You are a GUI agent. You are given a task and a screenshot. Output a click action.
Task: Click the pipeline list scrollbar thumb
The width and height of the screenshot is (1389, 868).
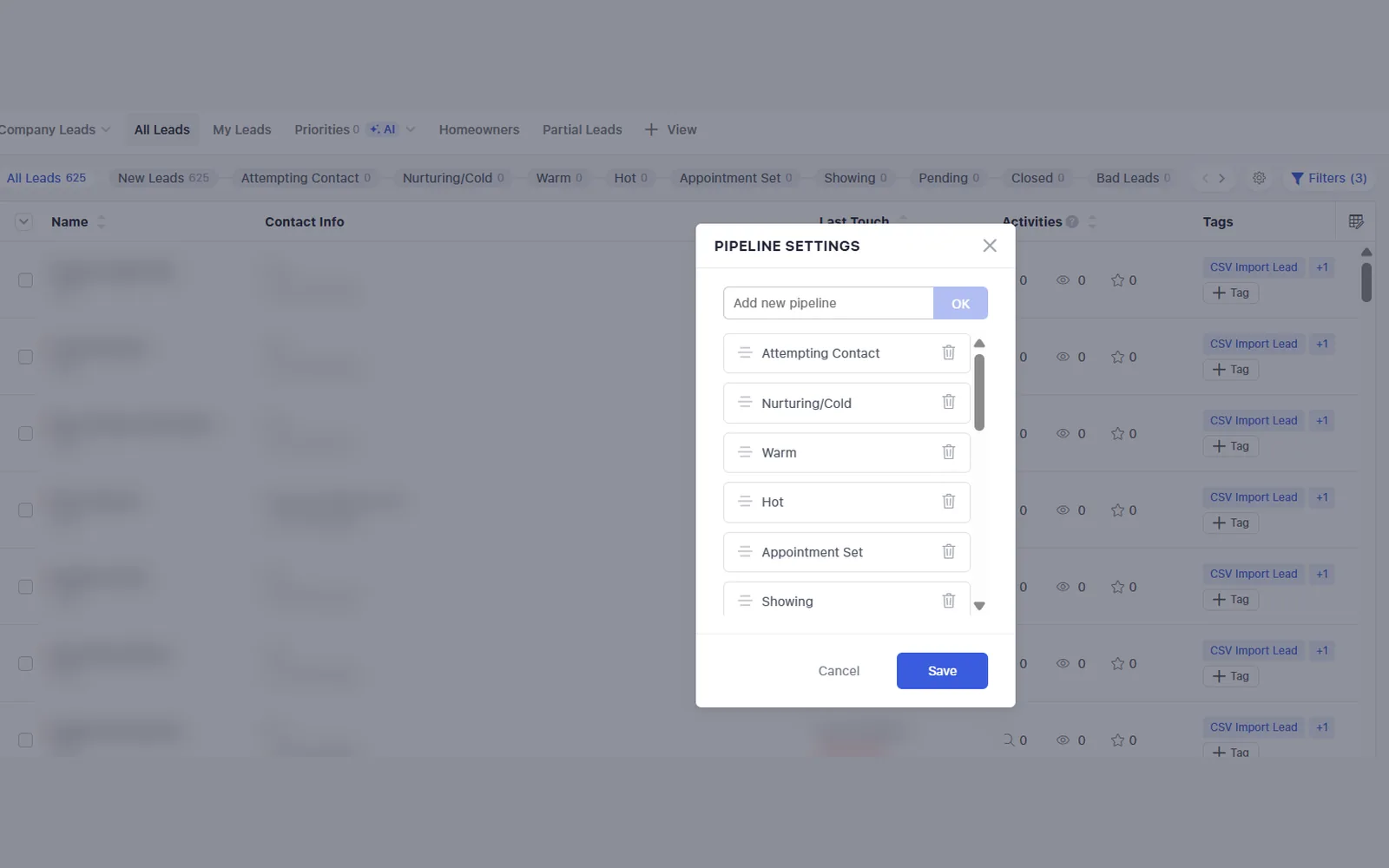click(979, 392)
